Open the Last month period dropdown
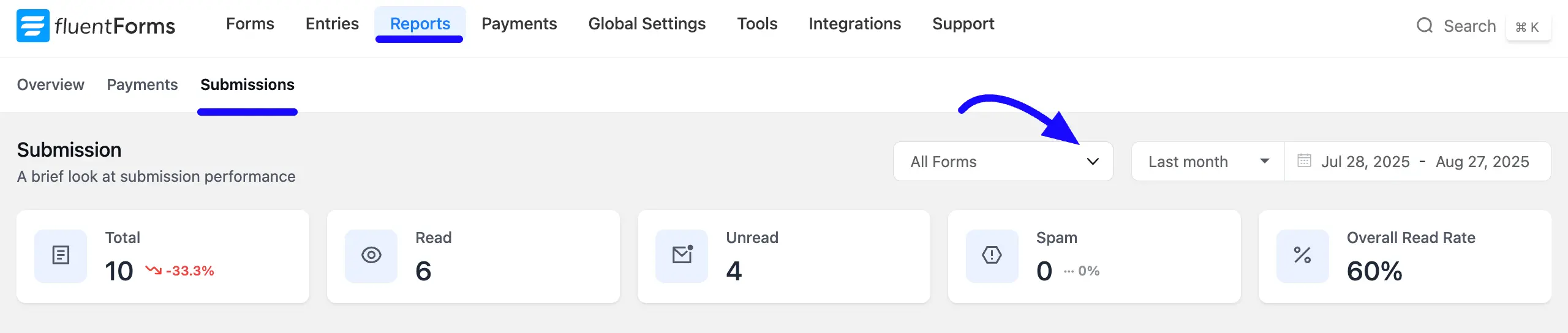This screenshot has height=333, width=1568. pos(1208,162)
